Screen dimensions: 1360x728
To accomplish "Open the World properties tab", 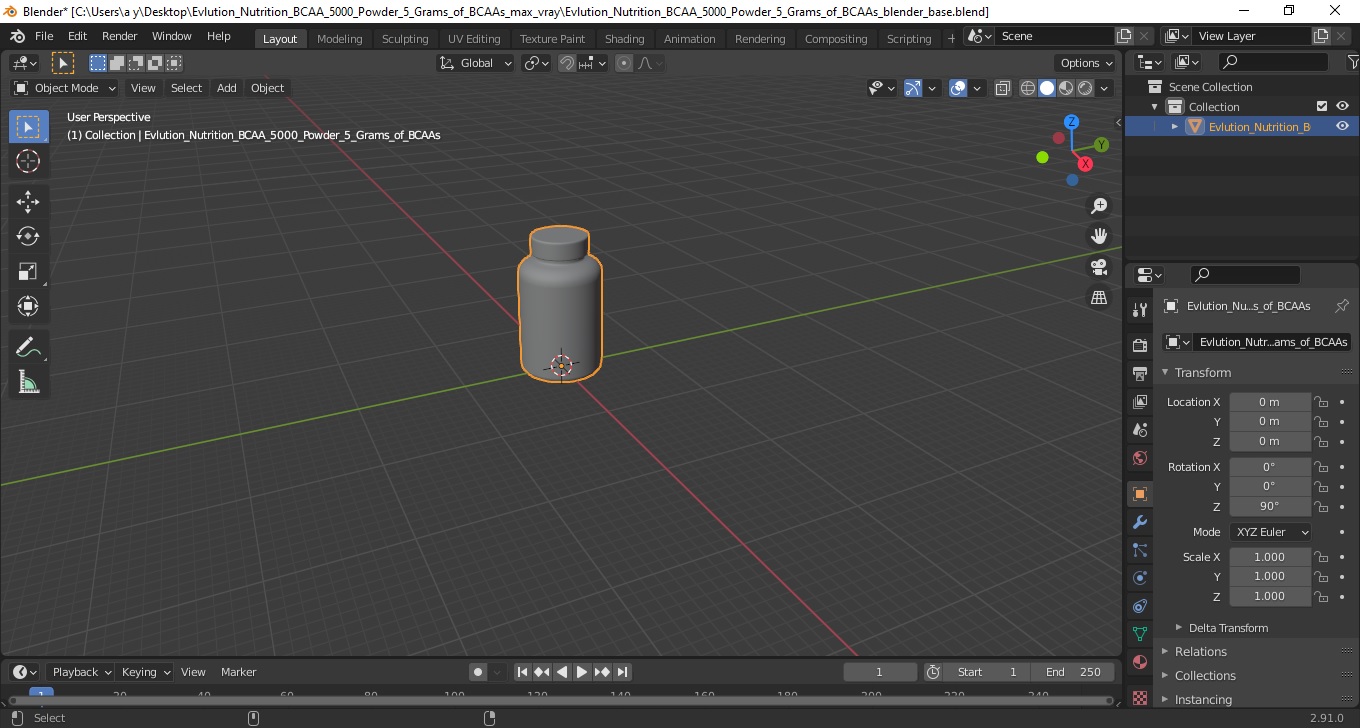I will 1139,458.
